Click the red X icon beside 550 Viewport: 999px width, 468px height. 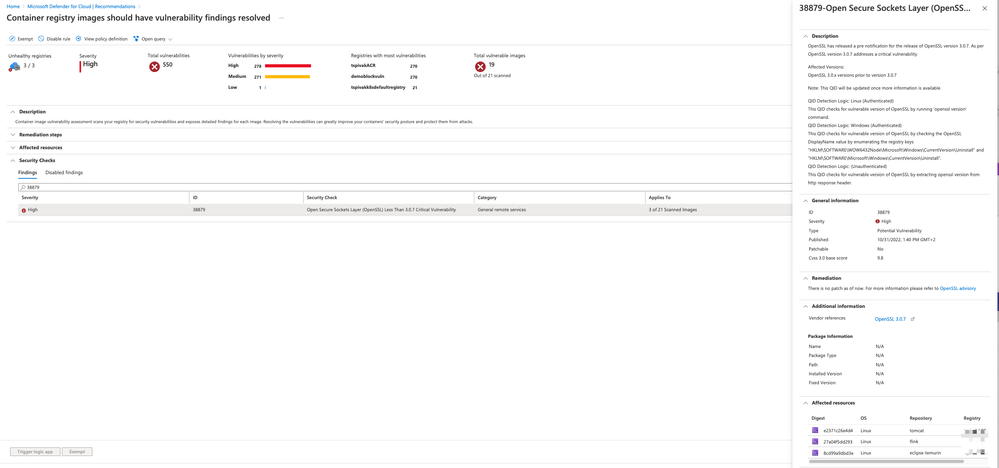click(x=154, y=66)
